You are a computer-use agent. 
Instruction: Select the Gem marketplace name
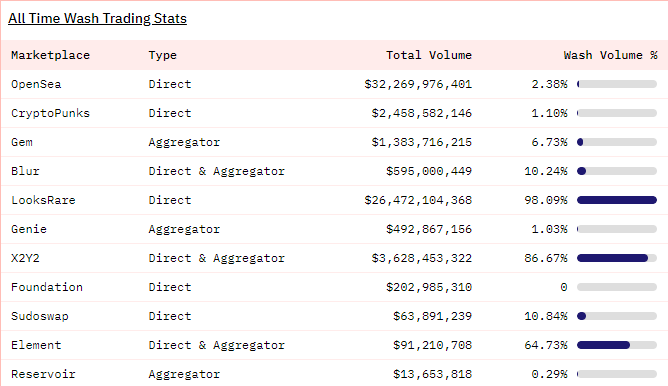click(x=22, y=142)
